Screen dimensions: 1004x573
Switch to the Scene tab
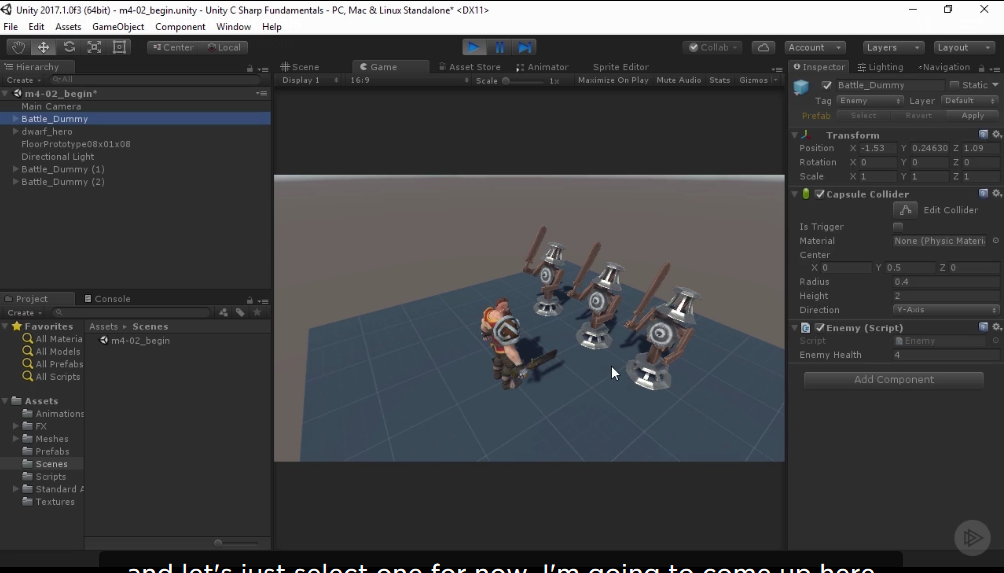300,67
